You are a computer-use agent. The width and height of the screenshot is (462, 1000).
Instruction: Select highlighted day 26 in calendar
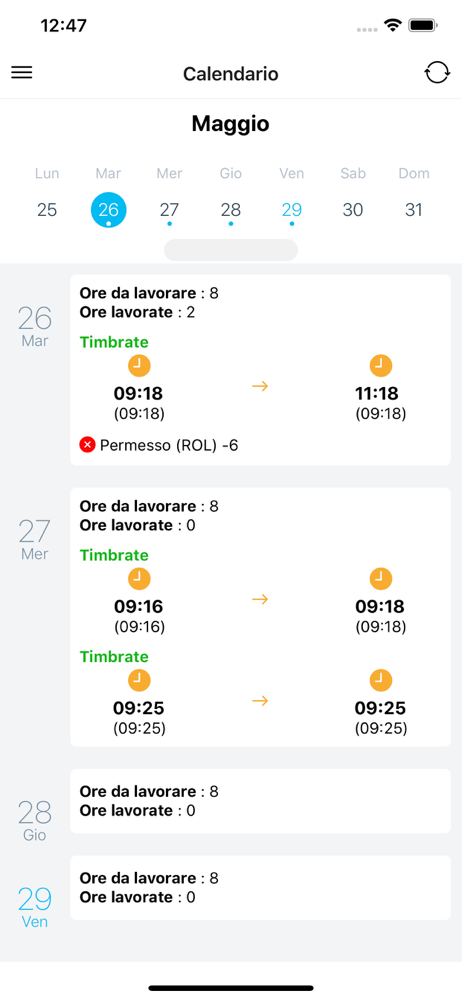pos(108,210)
